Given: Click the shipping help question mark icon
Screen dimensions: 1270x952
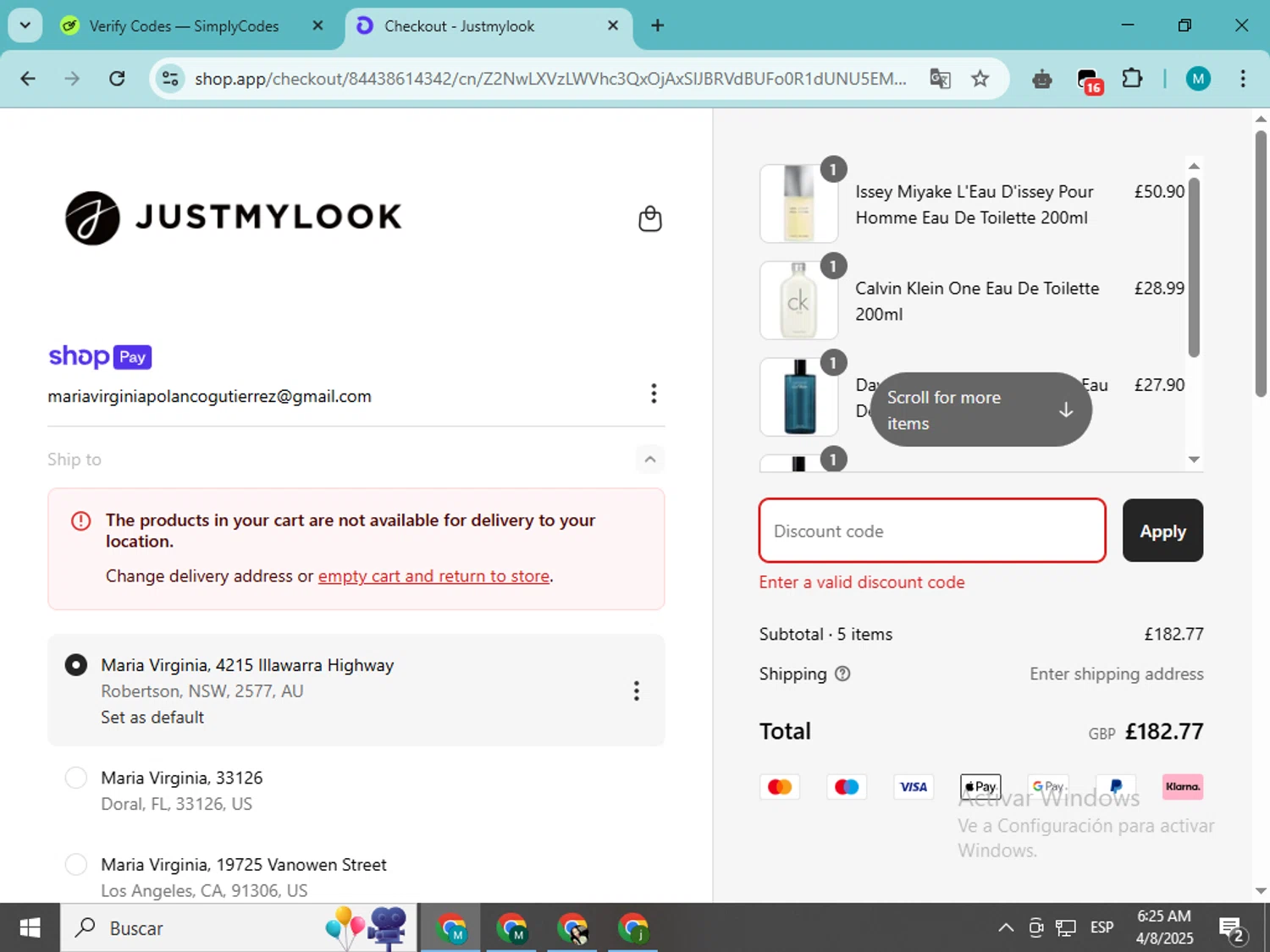Looking at the screenshot, I should click(x=842, y=674).
